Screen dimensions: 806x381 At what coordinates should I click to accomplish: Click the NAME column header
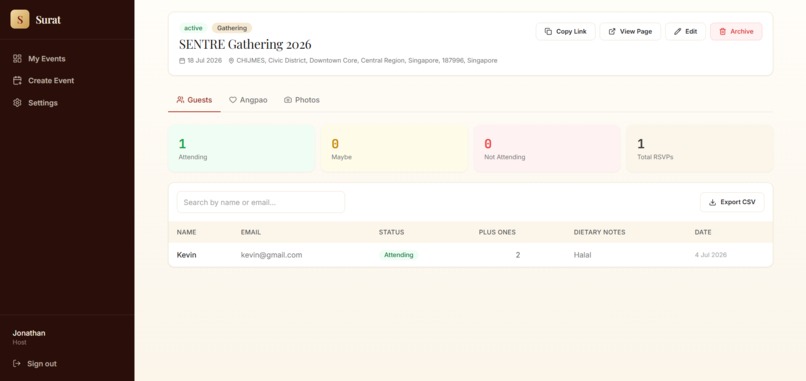coord(187,232)
